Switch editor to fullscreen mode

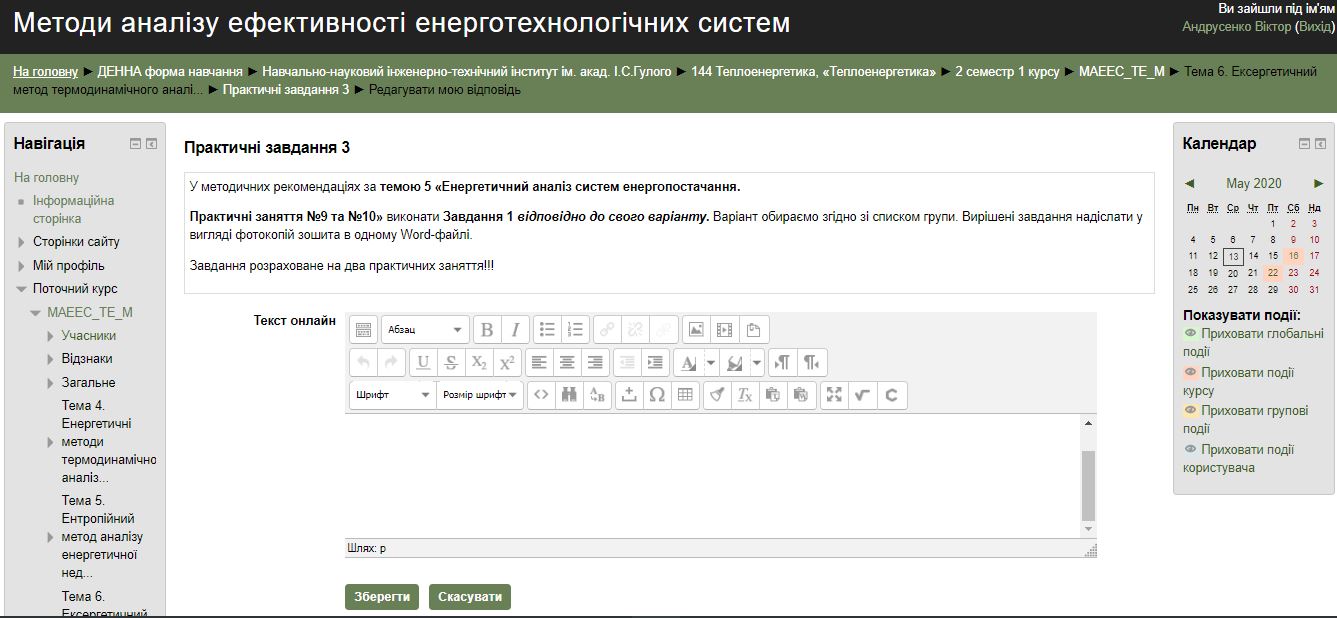pyautogui.click(x=833, y=395)
